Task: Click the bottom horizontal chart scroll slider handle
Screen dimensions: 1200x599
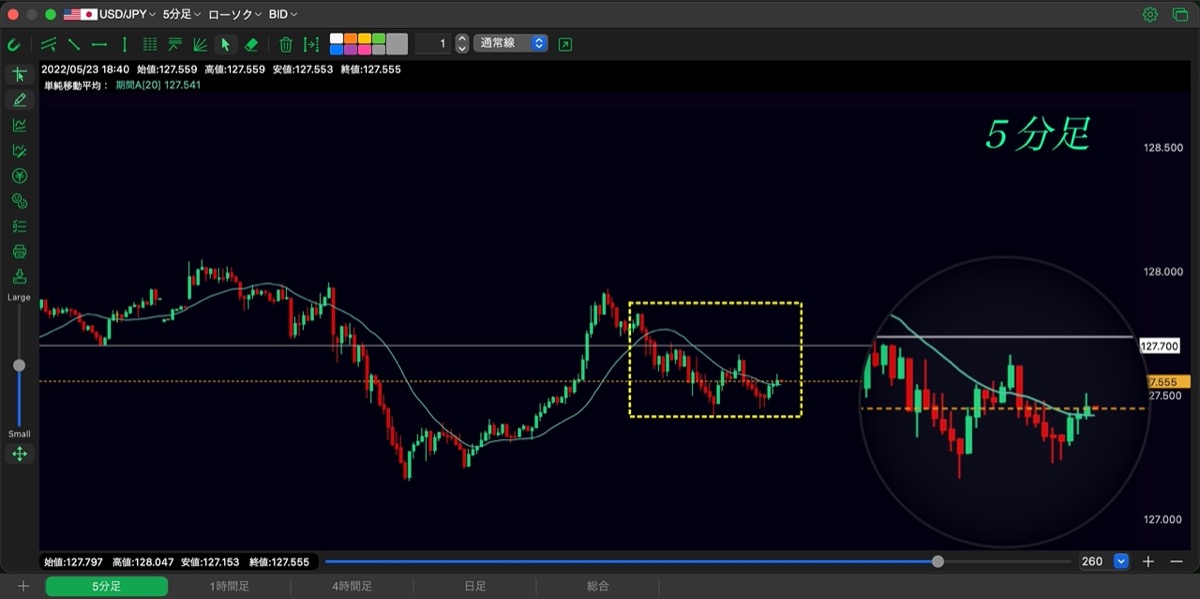Action: 938,562
